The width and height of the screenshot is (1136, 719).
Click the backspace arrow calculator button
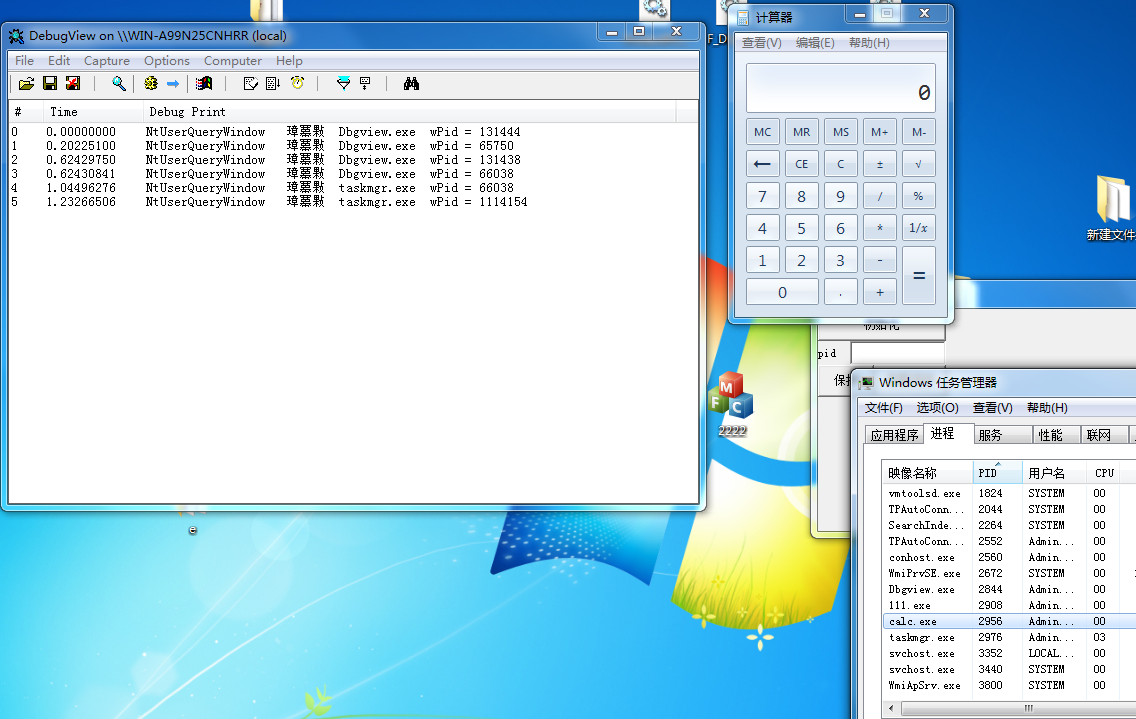(x=762, y=164)
